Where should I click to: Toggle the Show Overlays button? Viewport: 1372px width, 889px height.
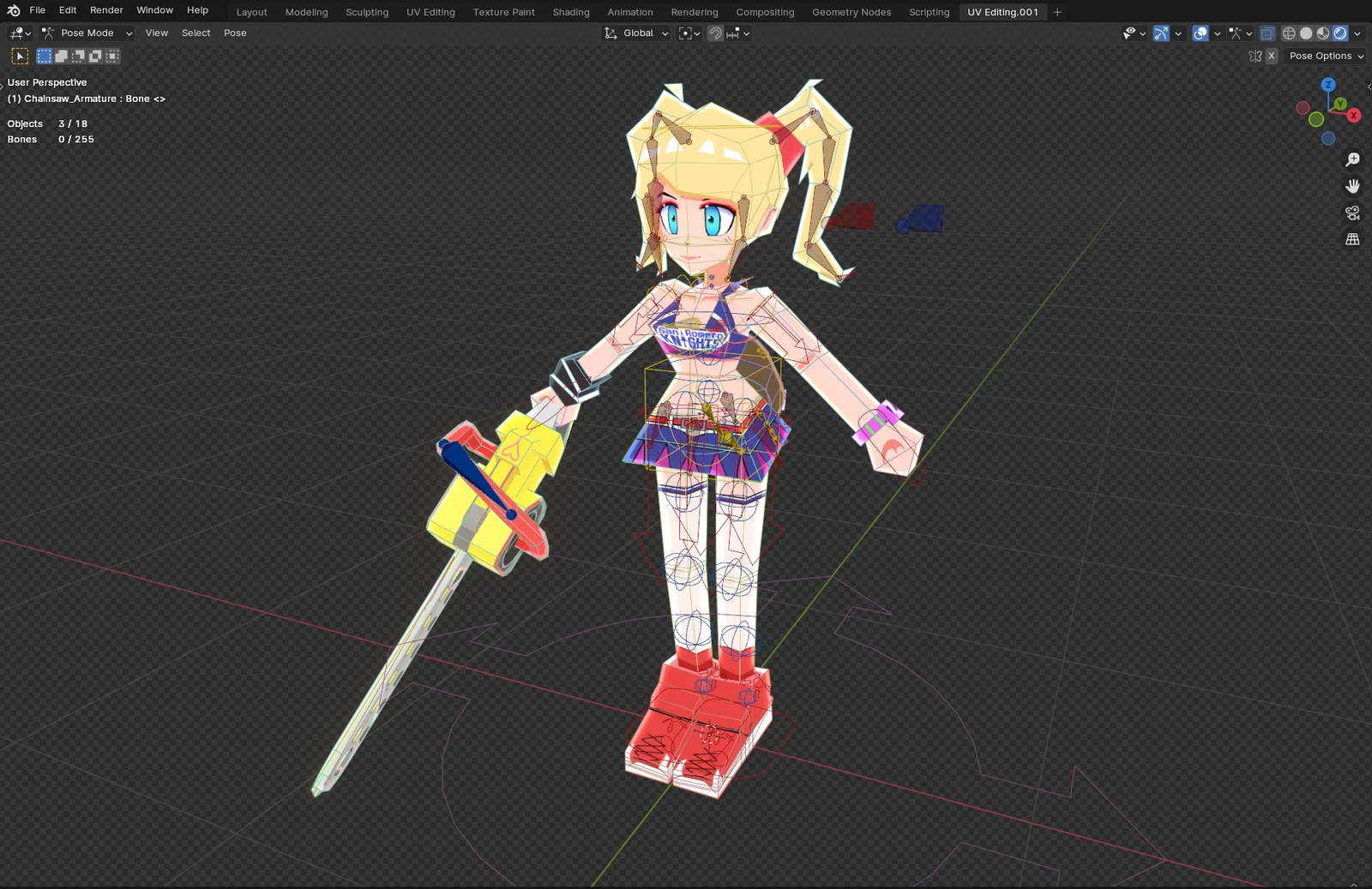pyautogui.click(x=1199, y=33)
